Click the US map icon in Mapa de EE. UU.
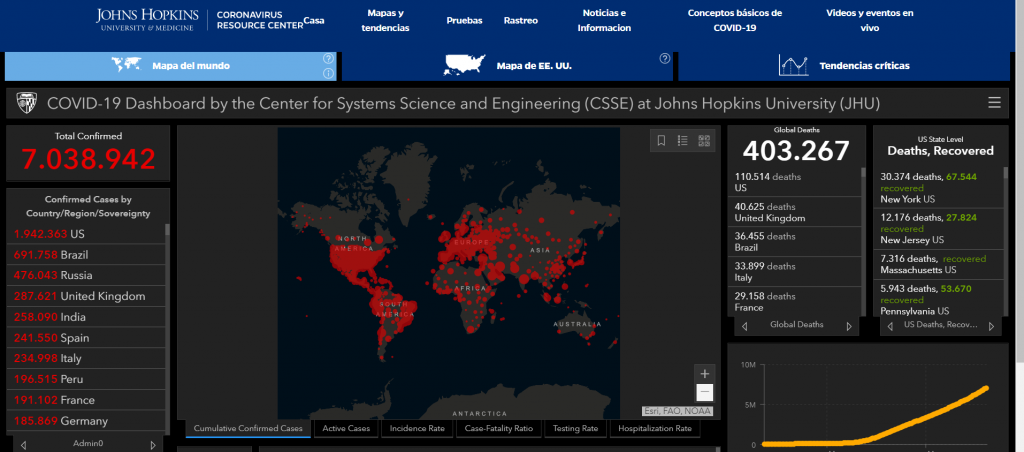 coord(466,65)
